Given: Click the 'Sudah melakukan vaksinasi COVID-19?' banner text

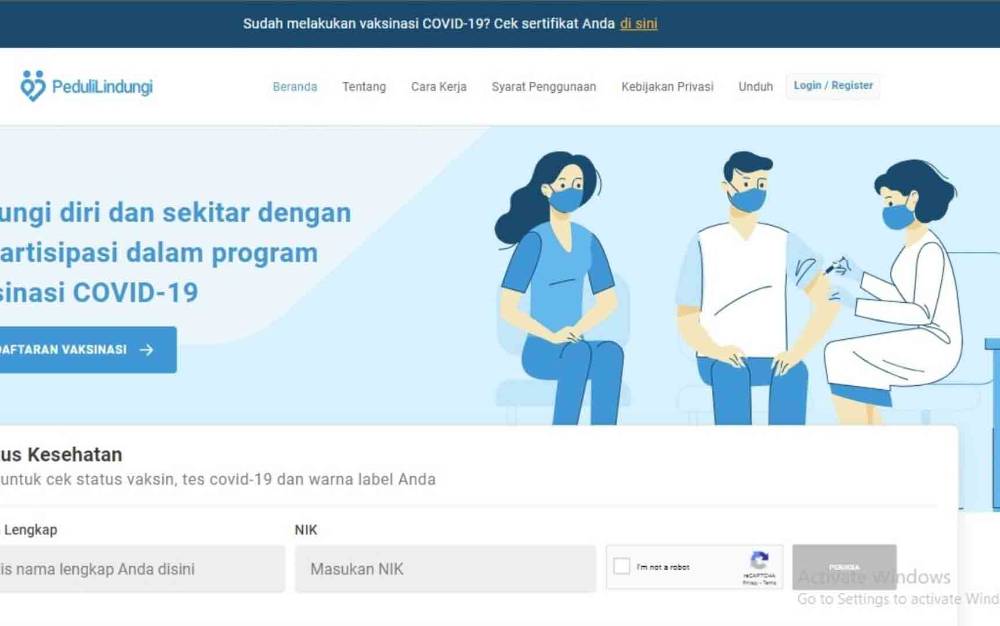Looking at the screenshot, I should click(x=366, y=24).
